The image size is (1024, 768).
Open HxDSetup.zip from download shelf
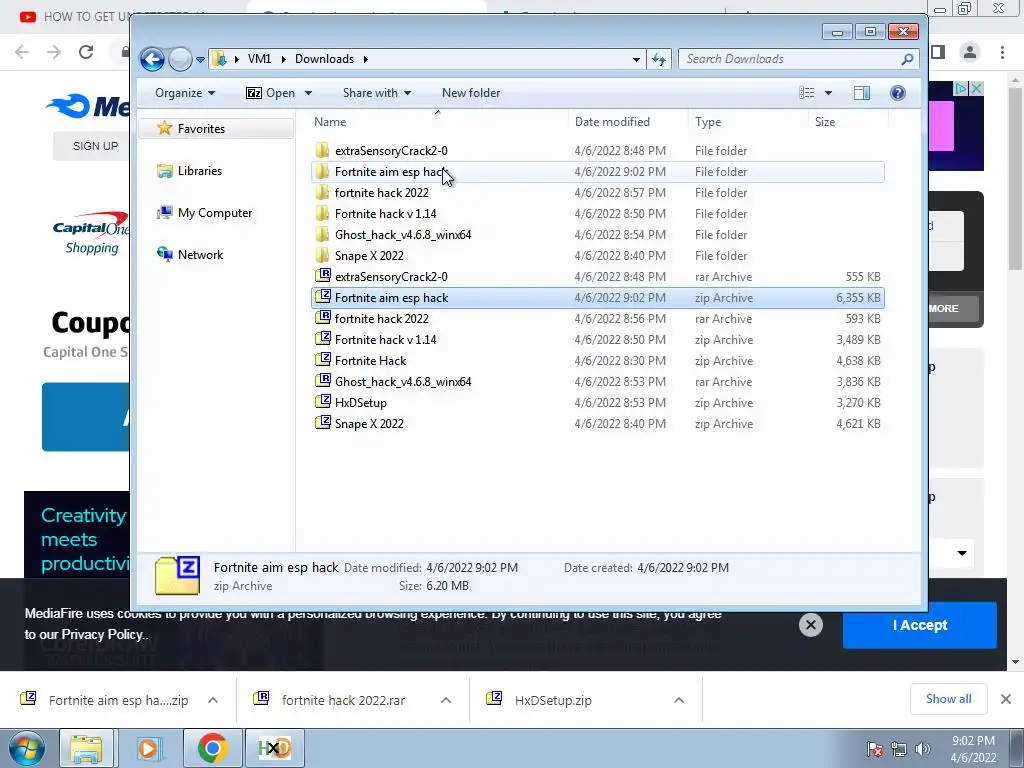coord(552,700)
